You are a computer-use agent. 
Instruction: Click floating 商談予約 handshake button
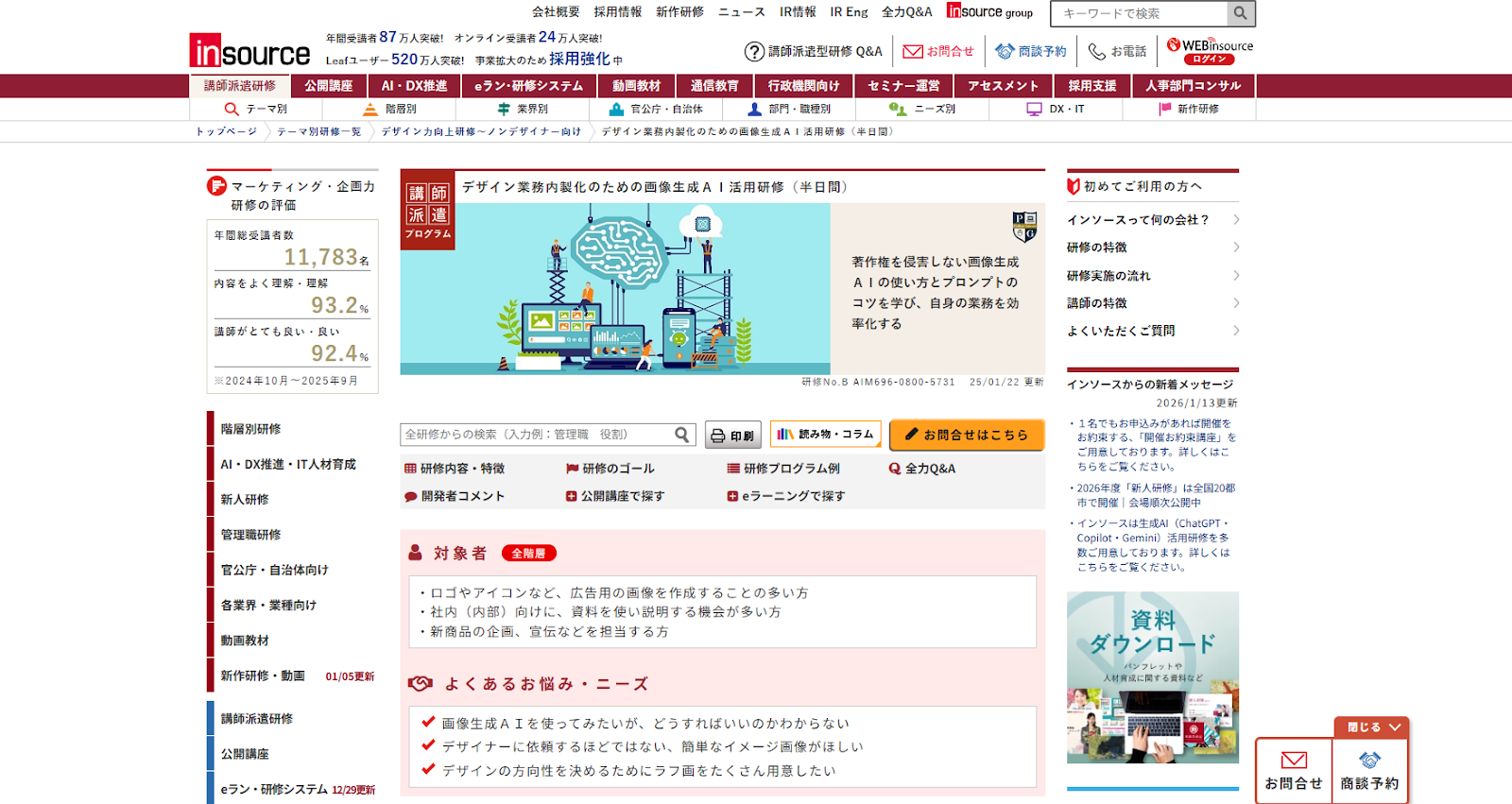(x=1369, y=772)
